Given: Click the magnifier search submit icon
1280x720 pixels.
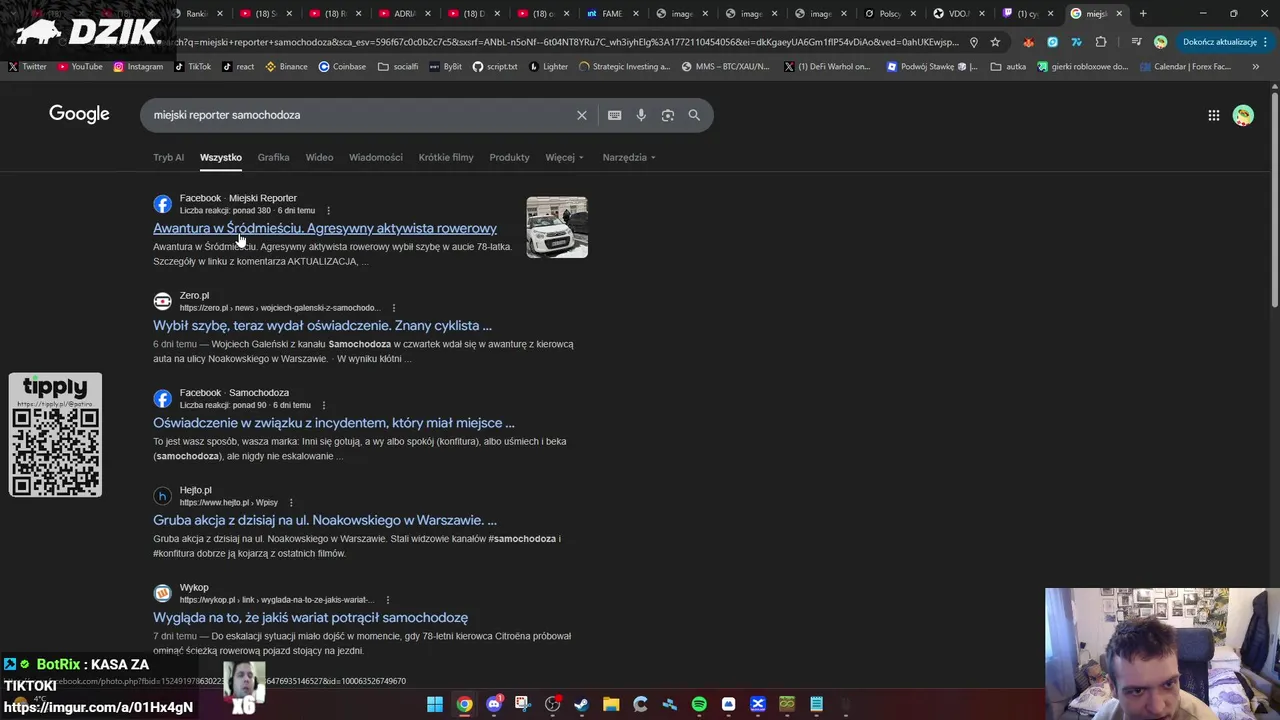Looking at the screenshot, I should (x=694, y=115).
